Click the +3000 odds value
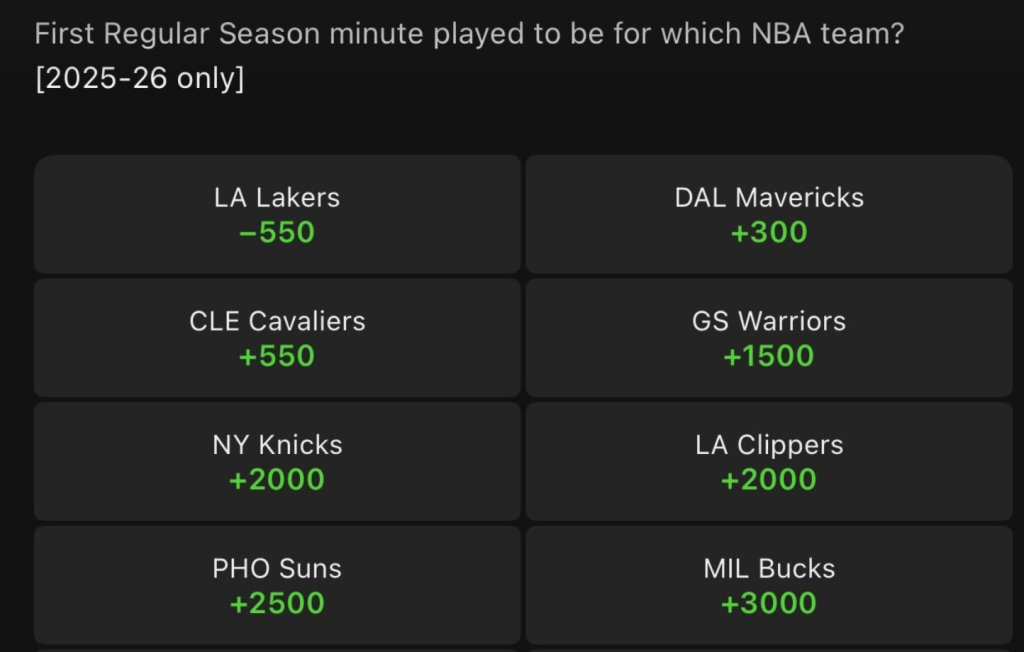Image resolution: width=1024 pixels, height=652 pixels. [769, 604]
